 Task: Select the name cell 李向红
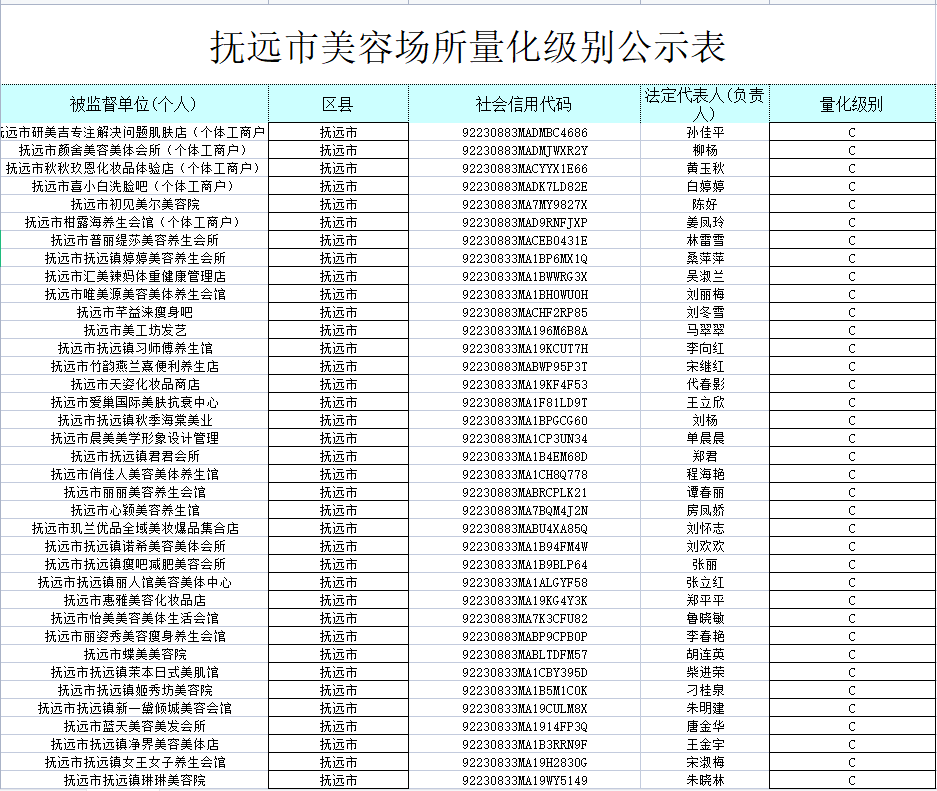coord(705,348)
